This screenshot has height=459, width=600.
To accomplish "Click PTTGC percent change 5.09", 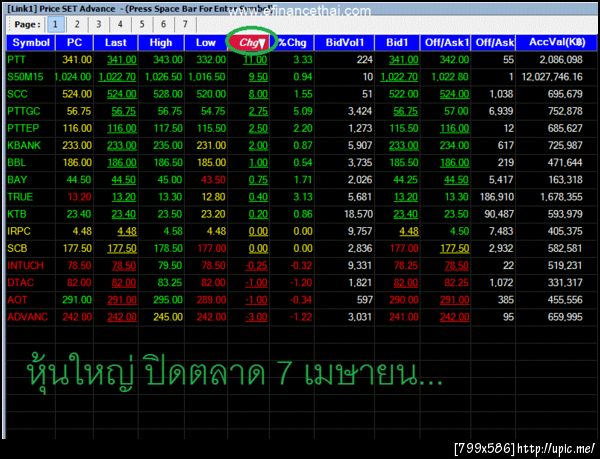I will (x=303, y=111).
